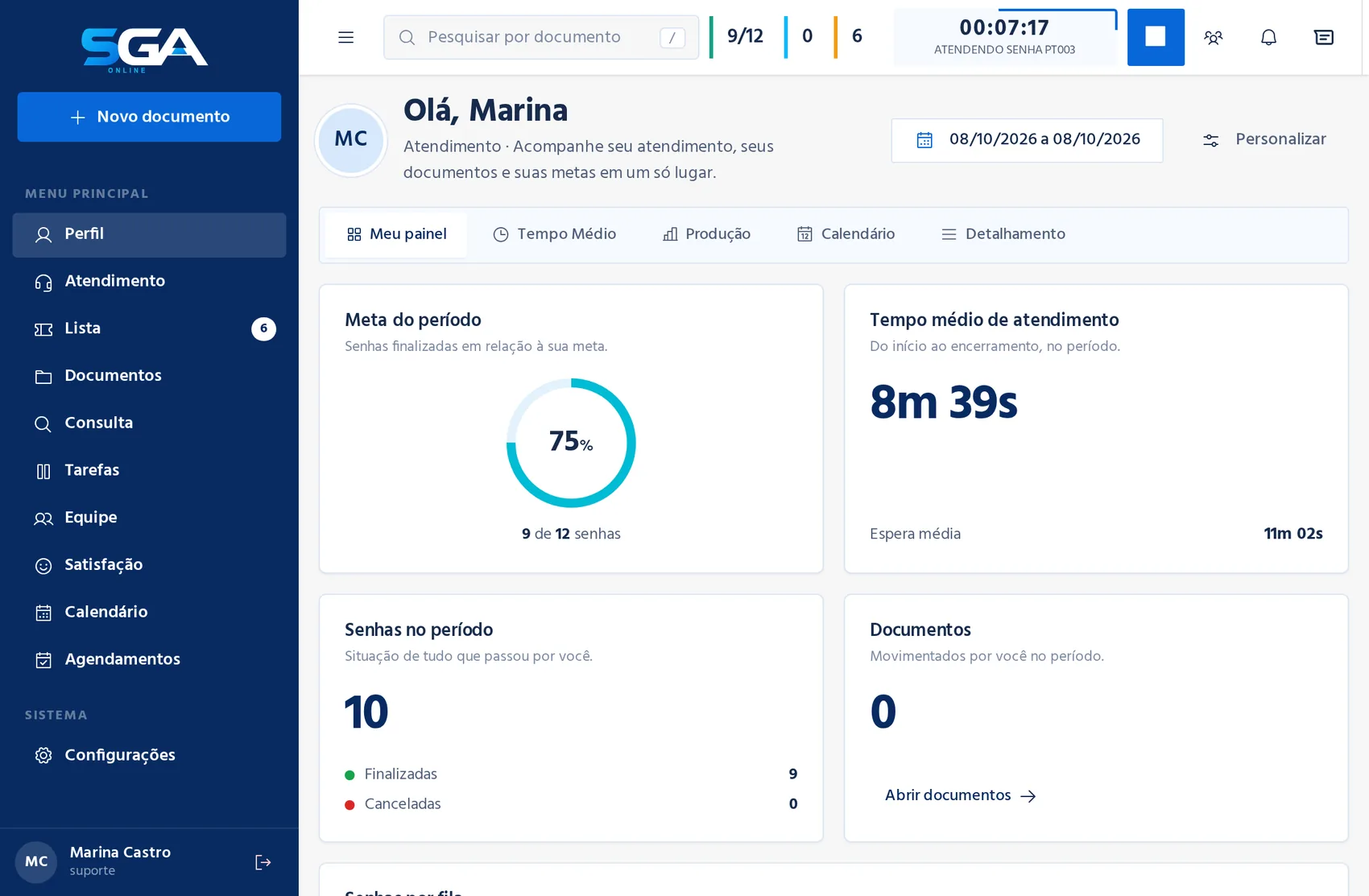Open Consulta in the sidebar
1369x896 pixels.
tap(149, 423)
